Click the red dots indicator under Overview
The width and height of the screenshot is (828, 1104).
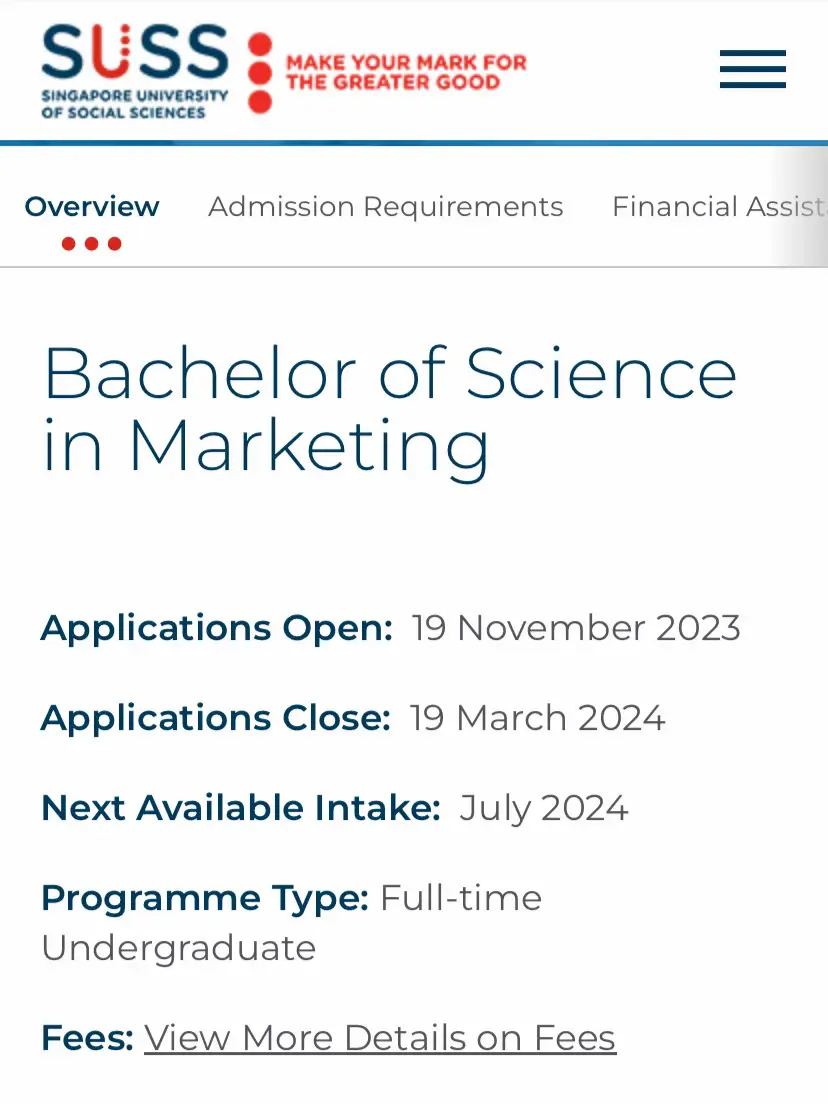91,244
